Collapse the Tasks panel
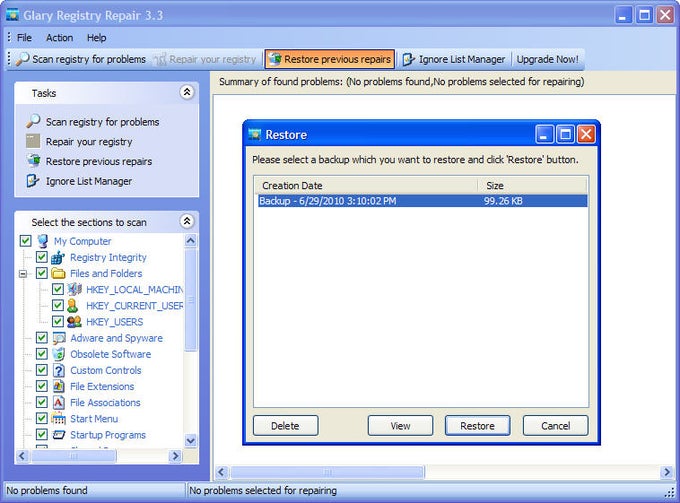Screen dimensions: 680x503 187,92
